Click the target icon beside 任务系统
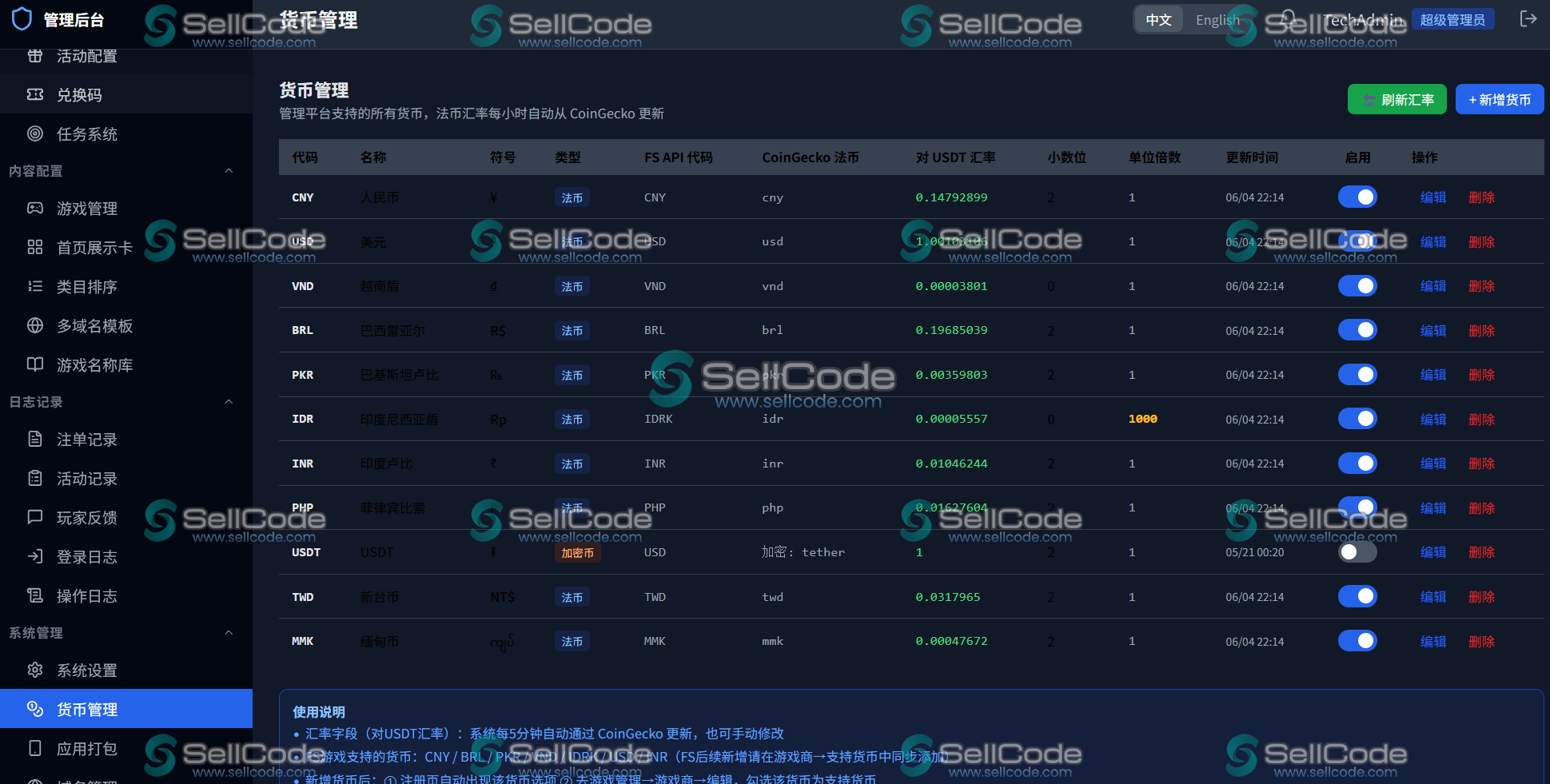 (x=35, y=133)
